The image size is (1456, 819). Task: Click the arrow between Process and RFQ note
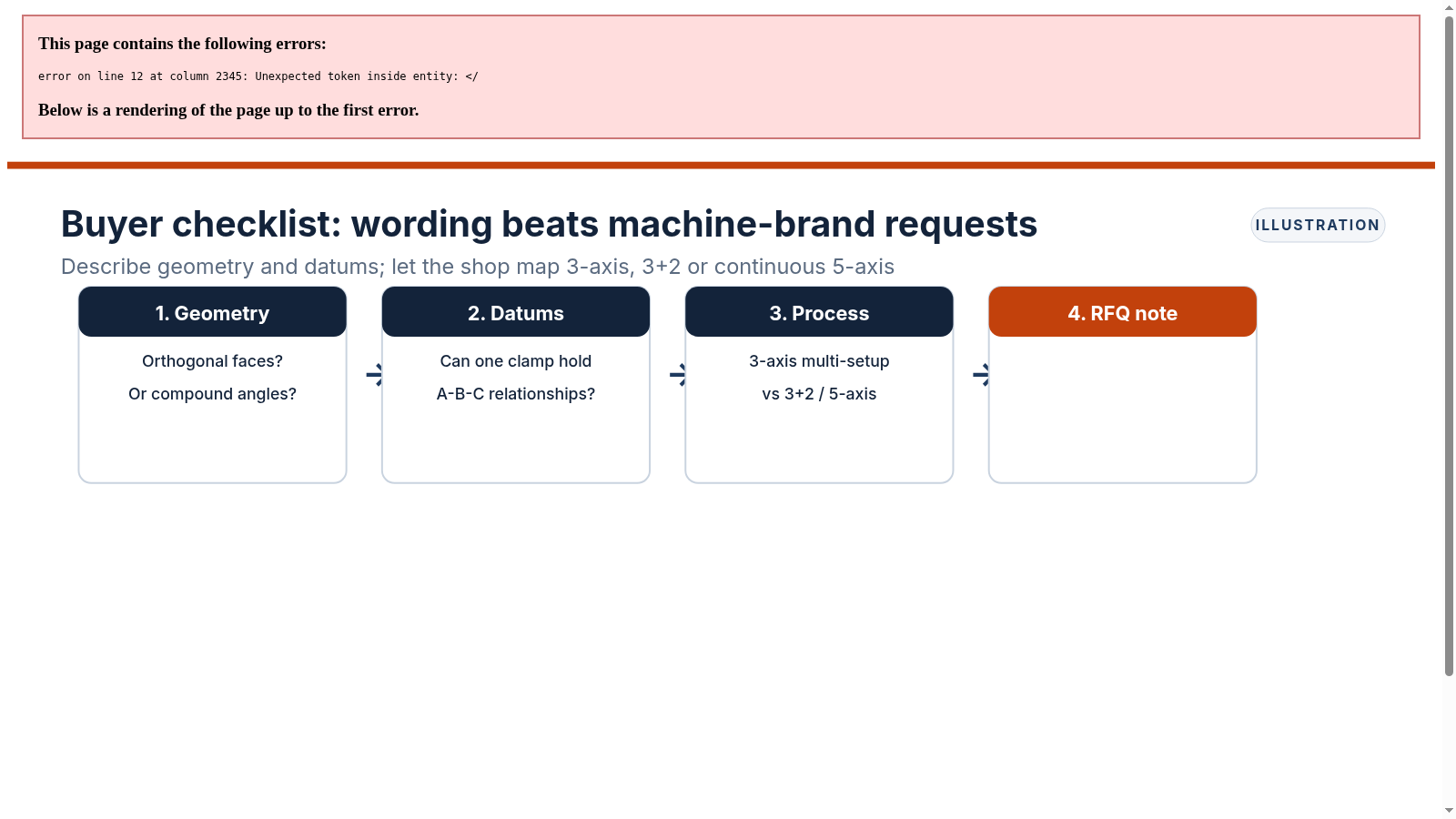pyautogui.click(x=981, y=375)
